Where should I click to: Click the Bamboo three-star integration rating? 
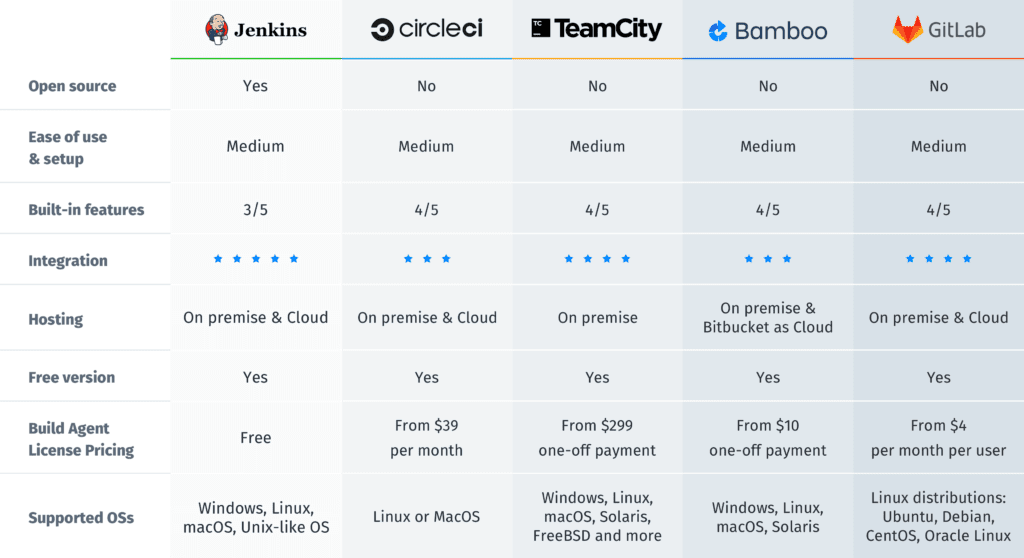(x=767, y=259)
